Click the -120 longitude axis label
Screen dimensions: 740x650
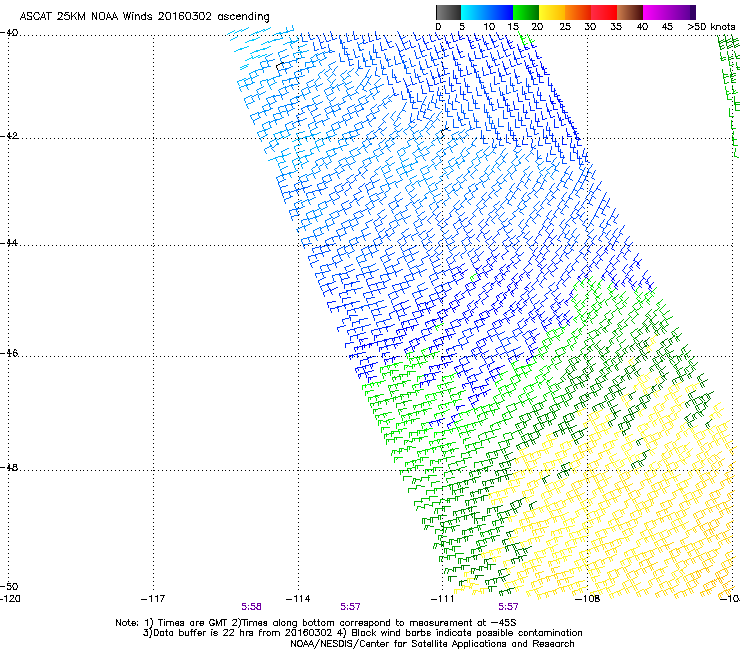click(x=10, y=599)
